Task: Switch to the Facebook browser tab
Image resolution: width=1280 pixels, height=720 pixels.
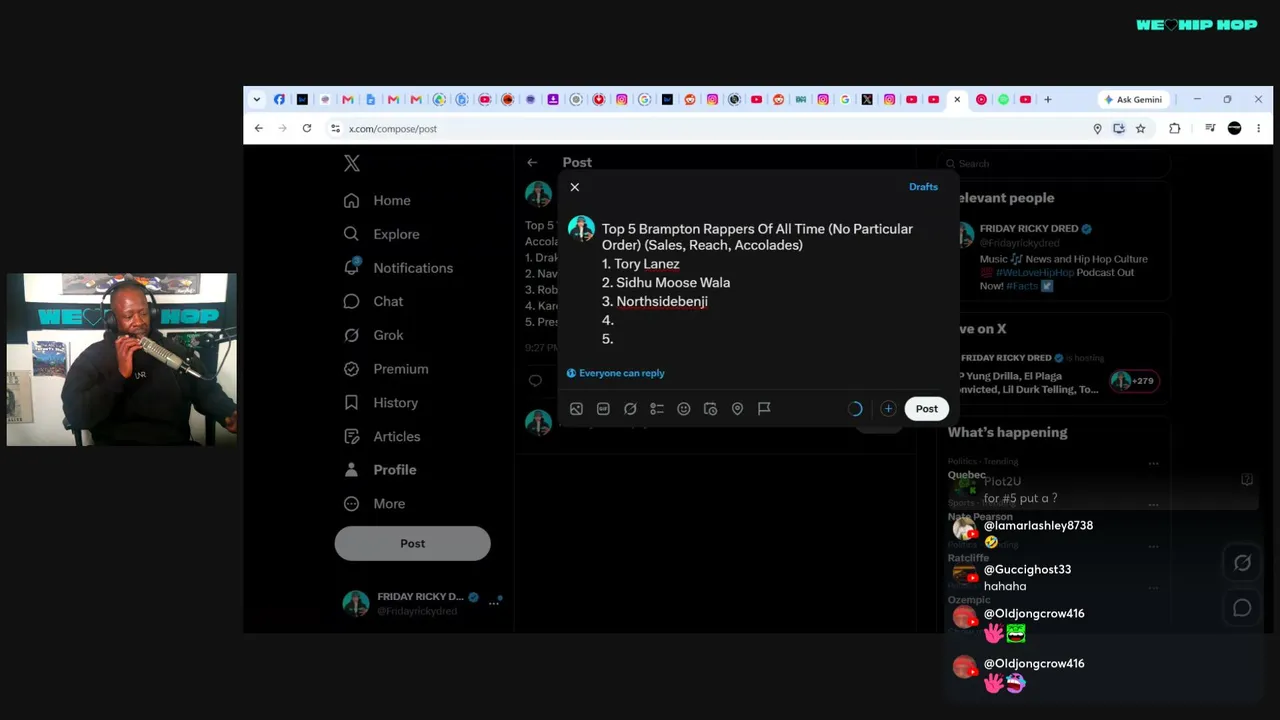Action: (x=279, y=100)
